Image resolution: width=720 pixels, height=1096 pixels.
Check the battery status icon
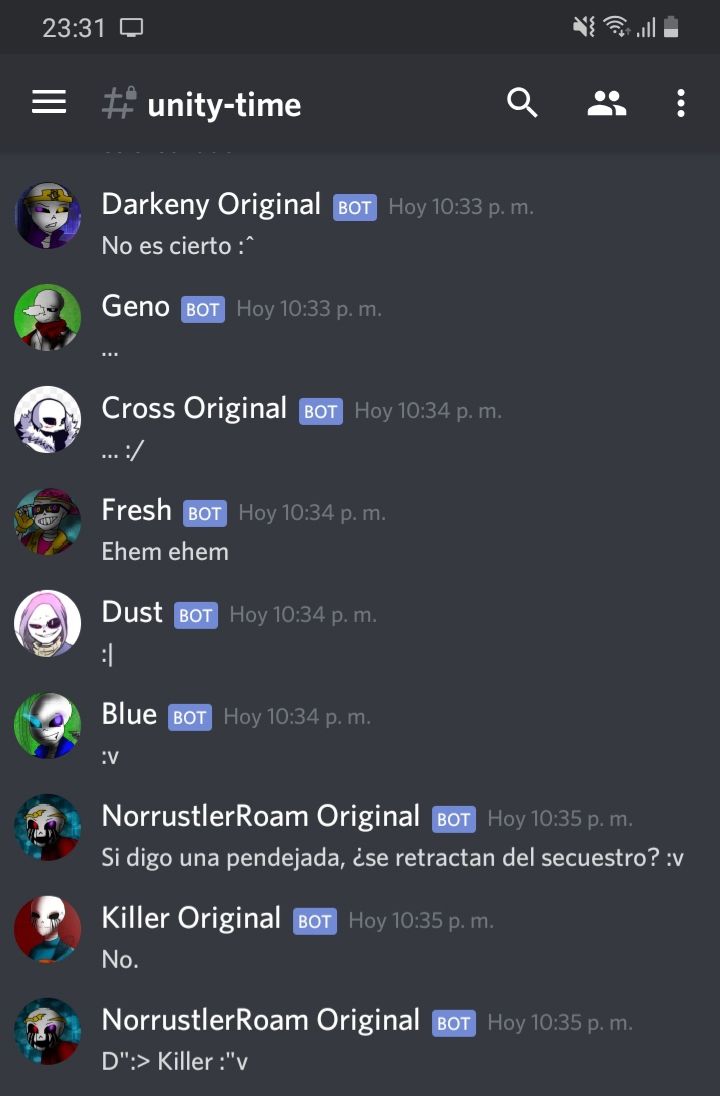[671, 27]
